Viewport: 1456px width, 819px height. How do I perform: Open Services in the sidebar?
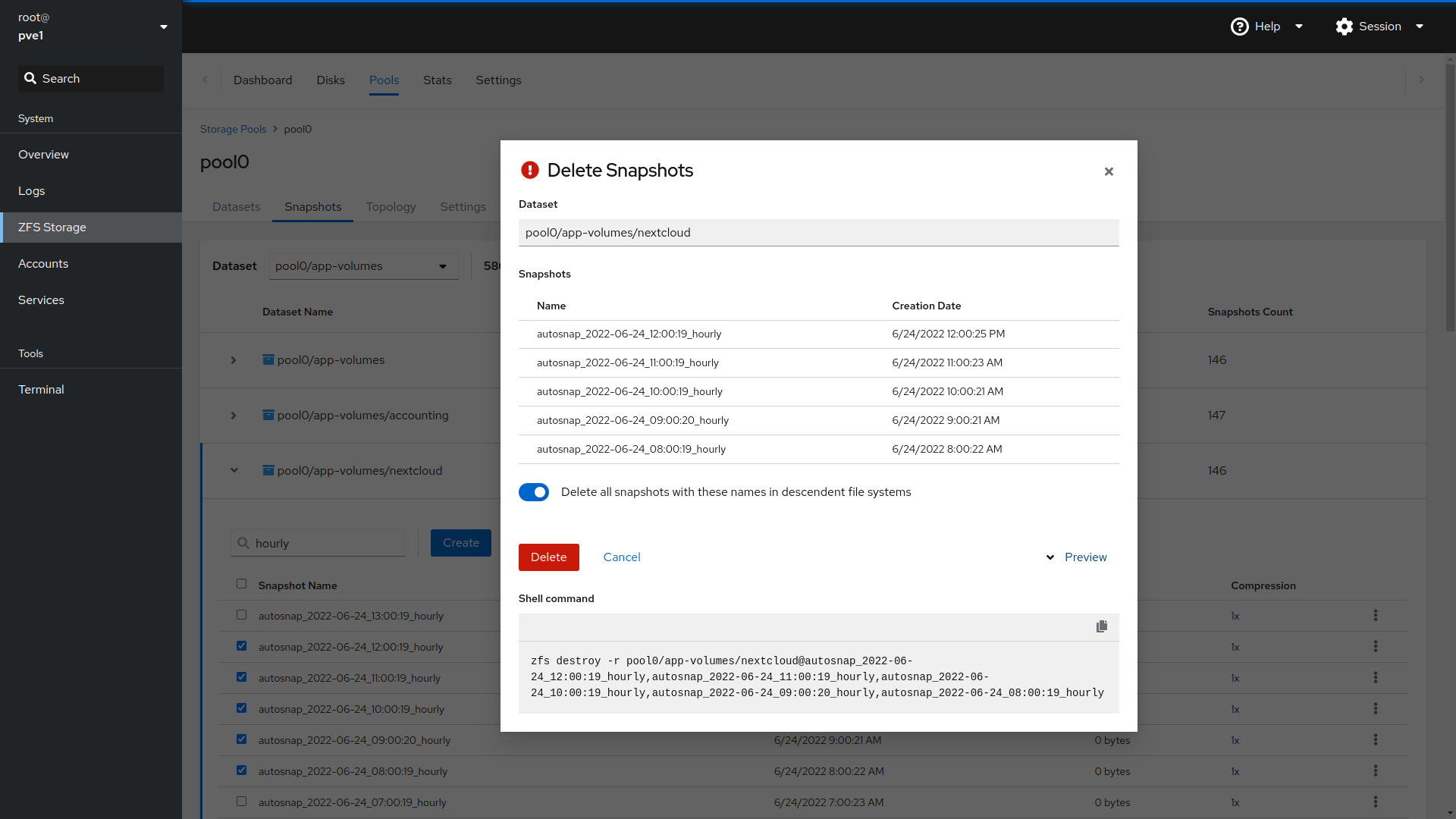click(x=91, y=300)
